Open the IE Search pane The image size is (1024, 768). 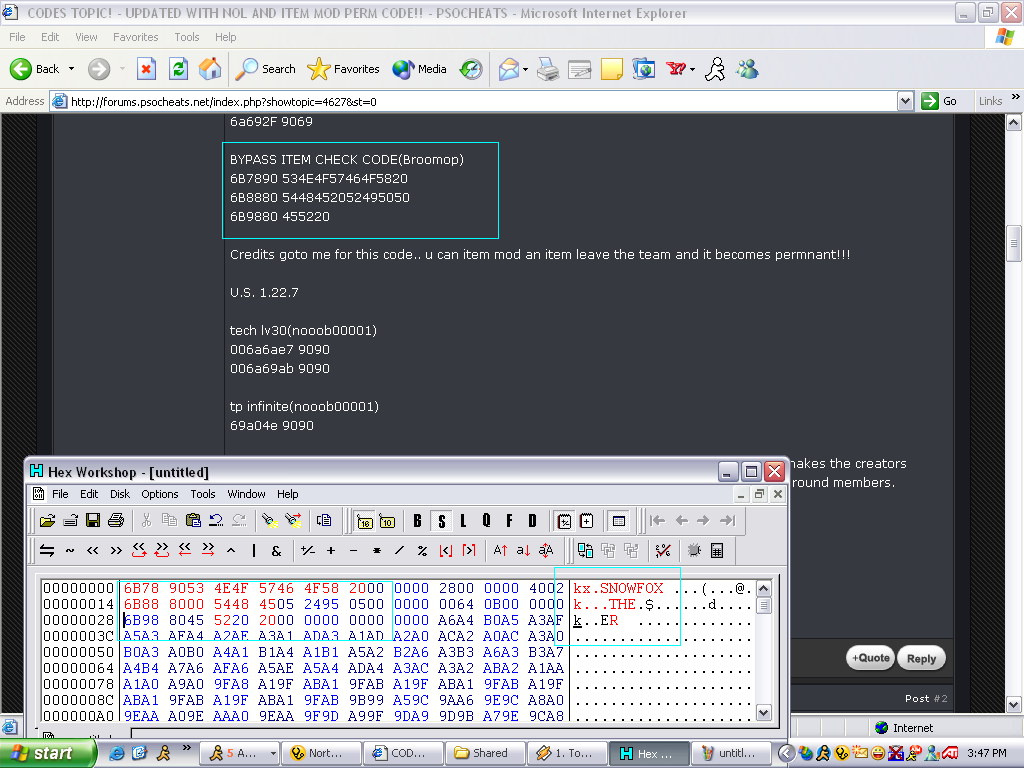point(265,69)
